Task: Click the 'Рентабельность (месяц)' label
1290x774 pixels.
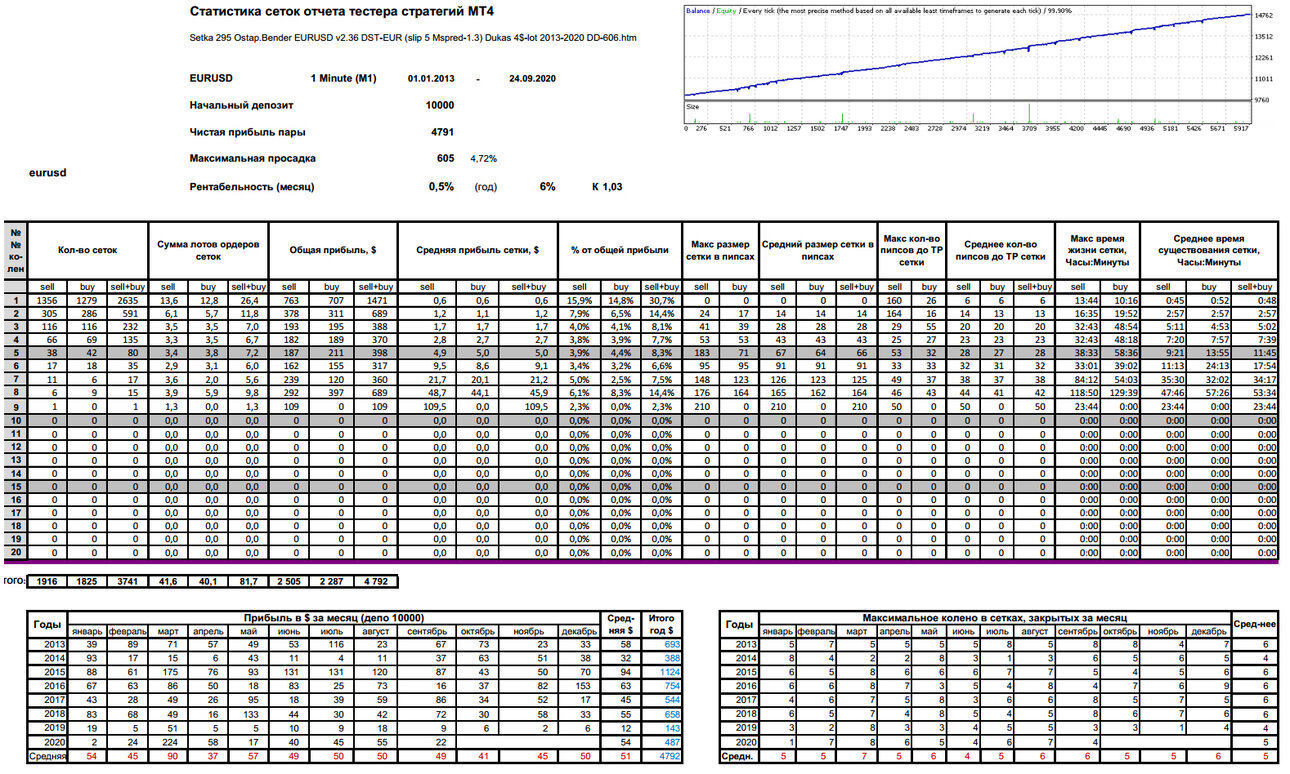Action: point(252,187)
